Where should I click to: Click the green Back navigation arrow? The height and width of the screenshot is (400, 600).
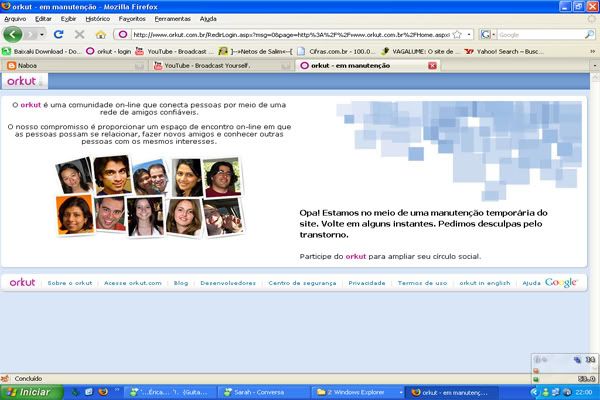coord(14,34)
